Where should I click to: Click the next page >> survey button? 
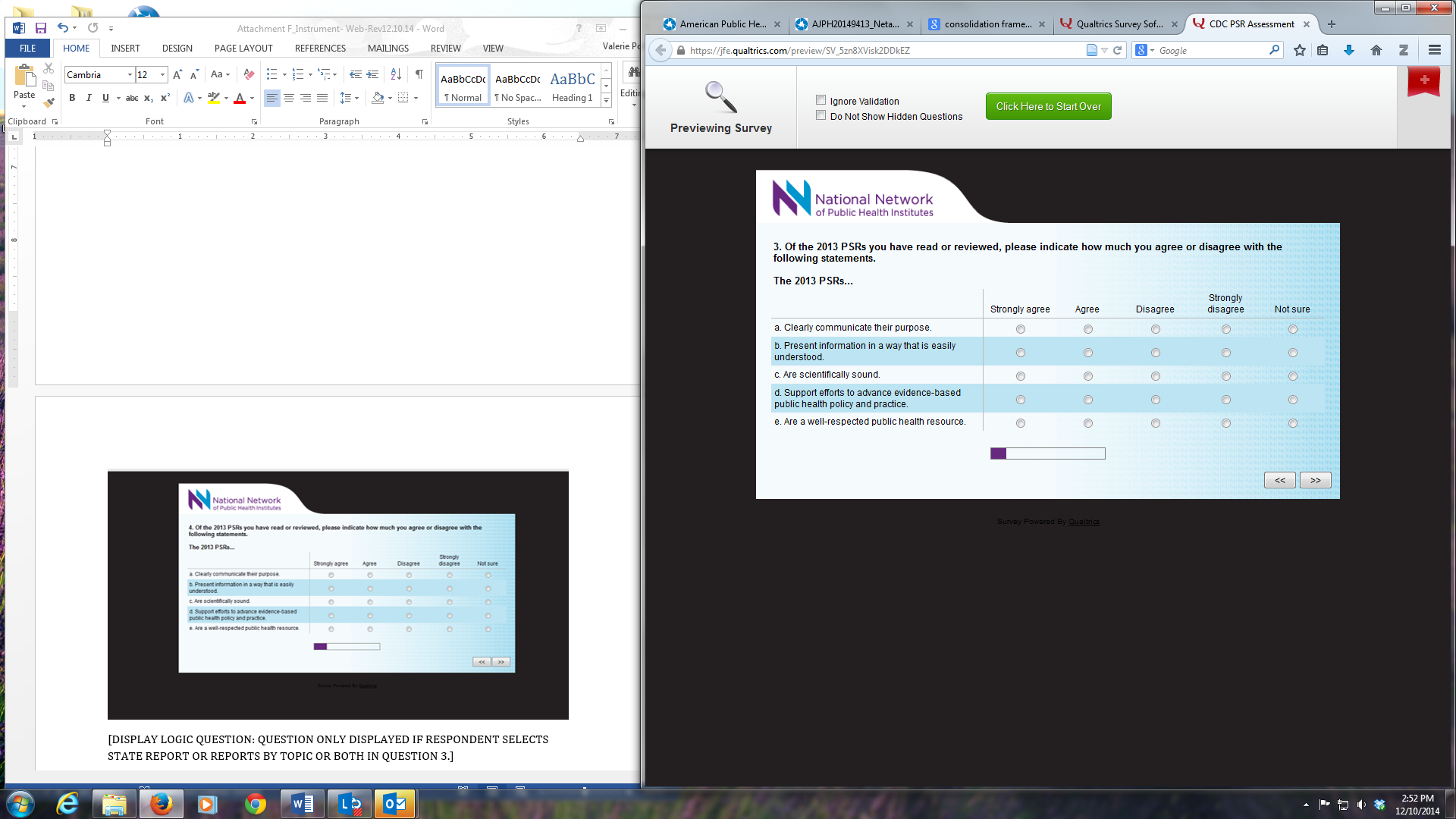[x=1315, y=480]
